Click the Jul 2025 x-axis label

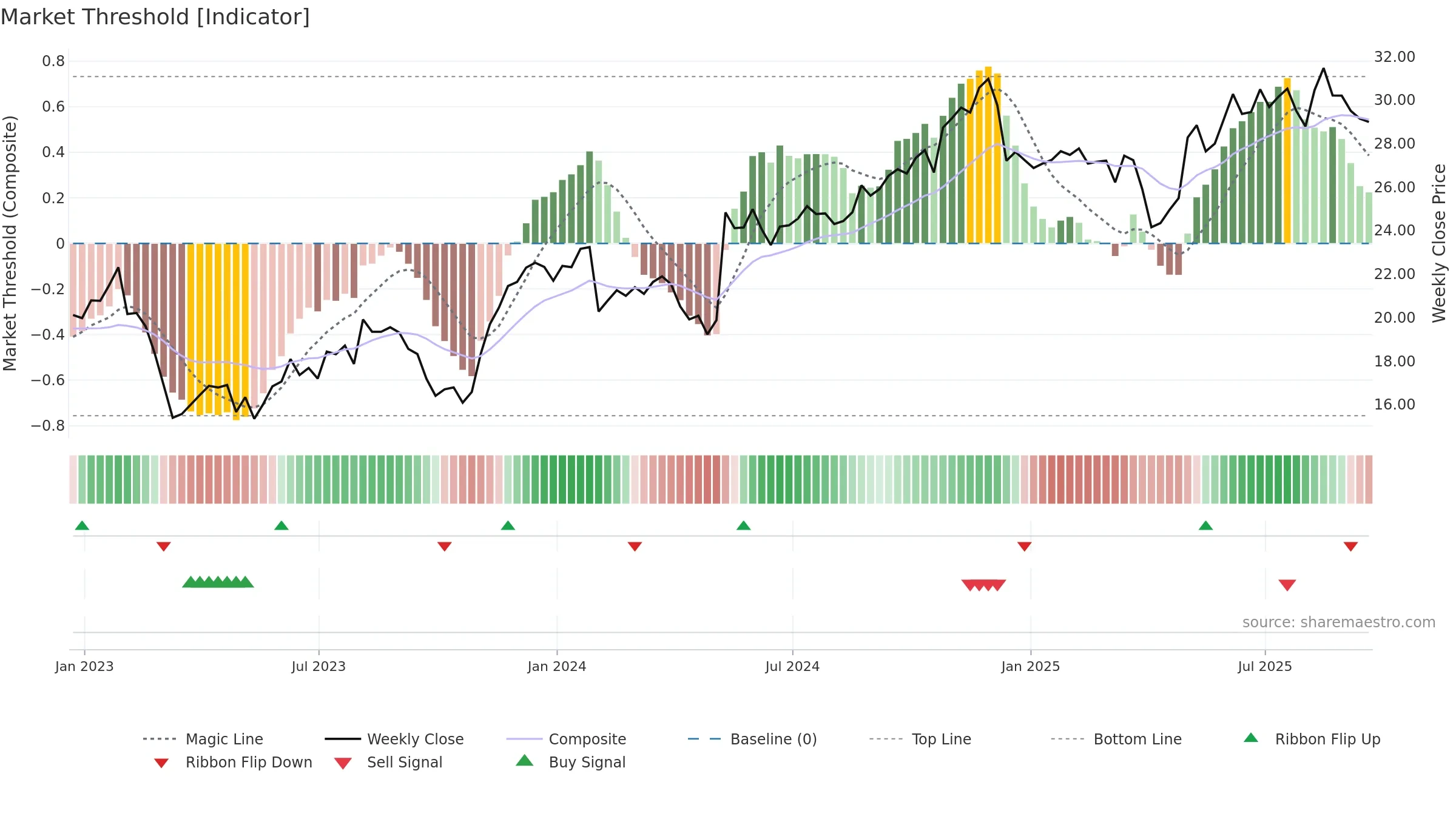1265,667
